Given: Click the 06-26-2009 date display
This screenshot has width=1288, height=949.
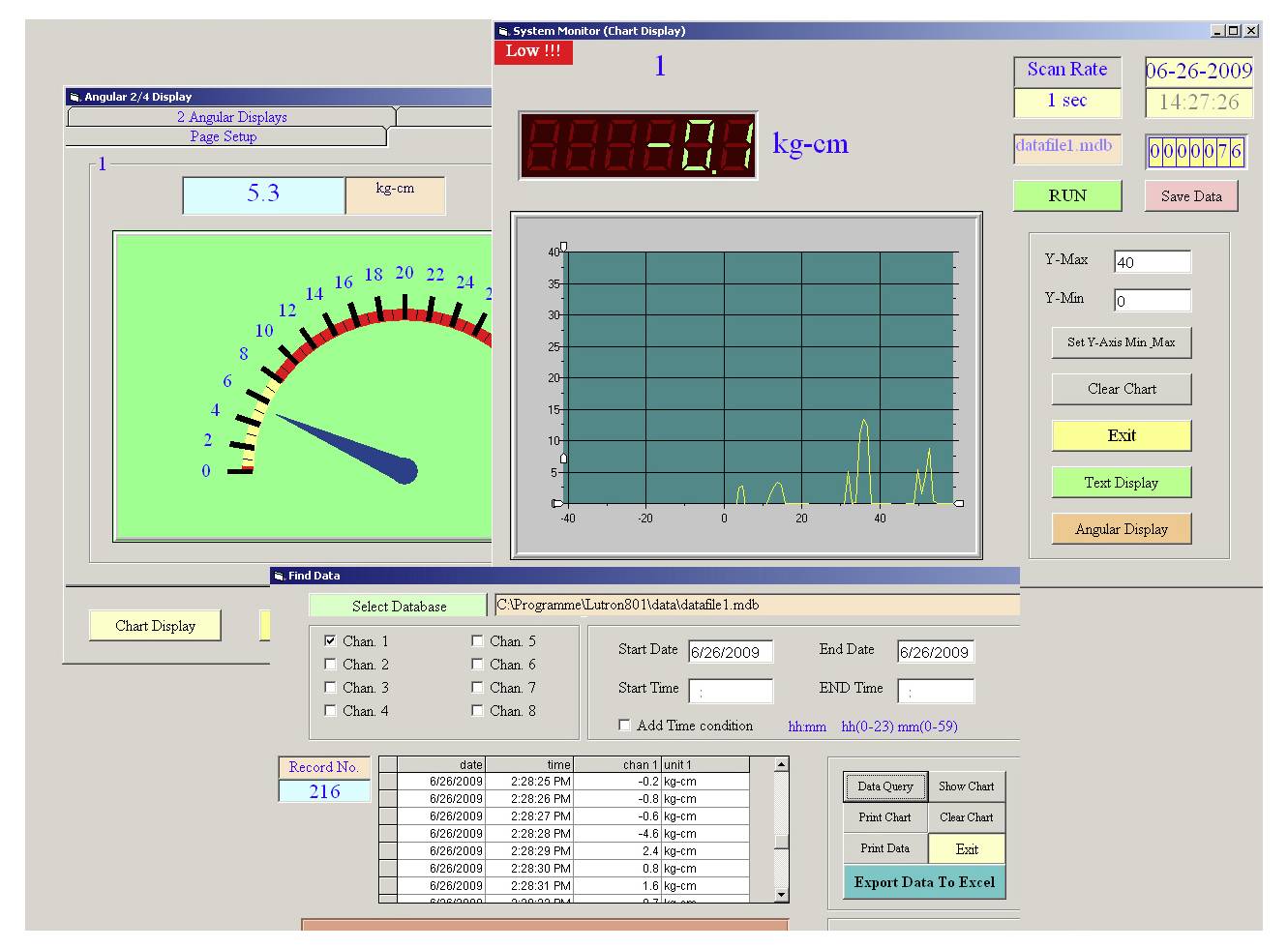Looking at the screenshot, I should click(x=1199, y=71).
